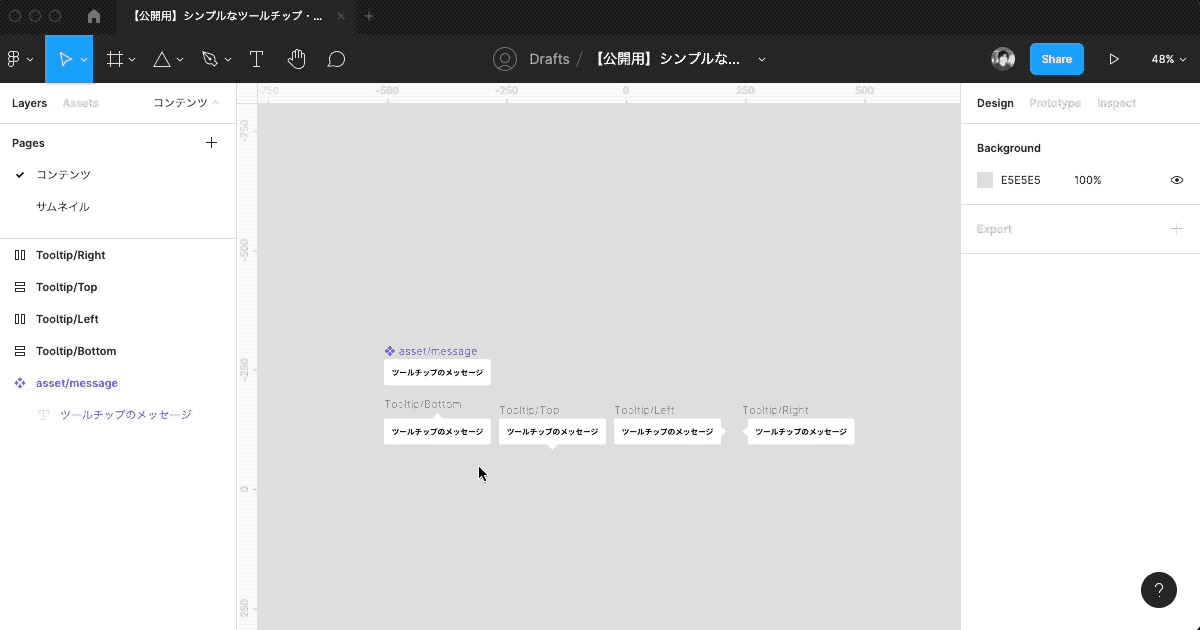Select the Move tool

[x=66, y=59]
